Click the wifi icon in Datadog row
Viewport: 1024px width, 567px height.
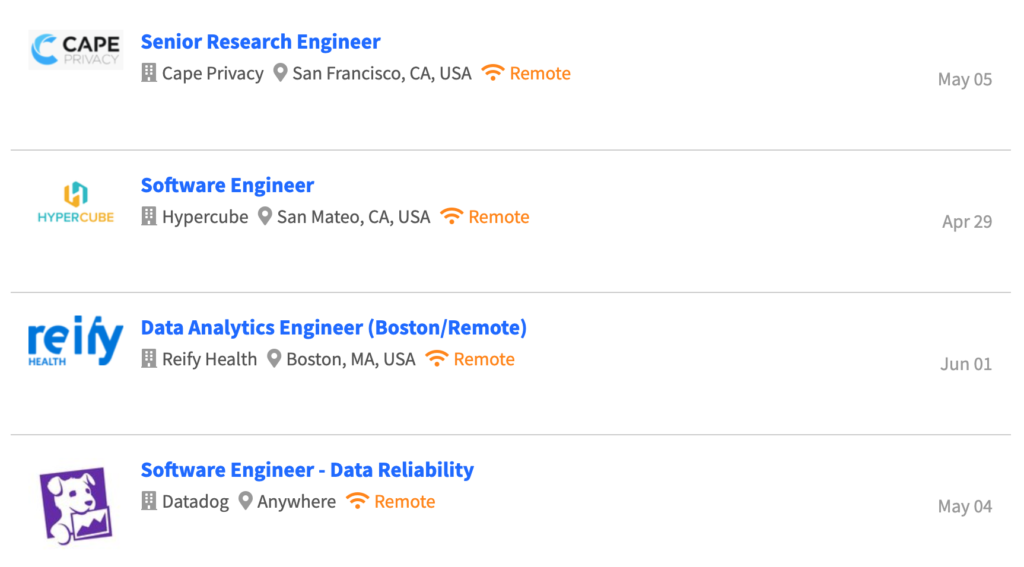pyautogui.click(x=357, y=500)
